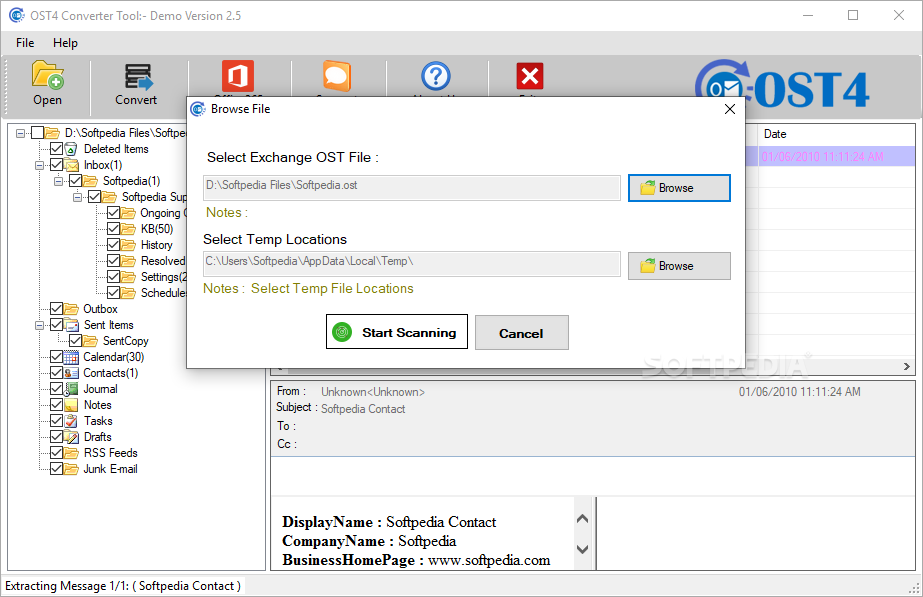Select the Resolved folder icon
This screenshot has height=597, width=923.
(x=128, y=261)
